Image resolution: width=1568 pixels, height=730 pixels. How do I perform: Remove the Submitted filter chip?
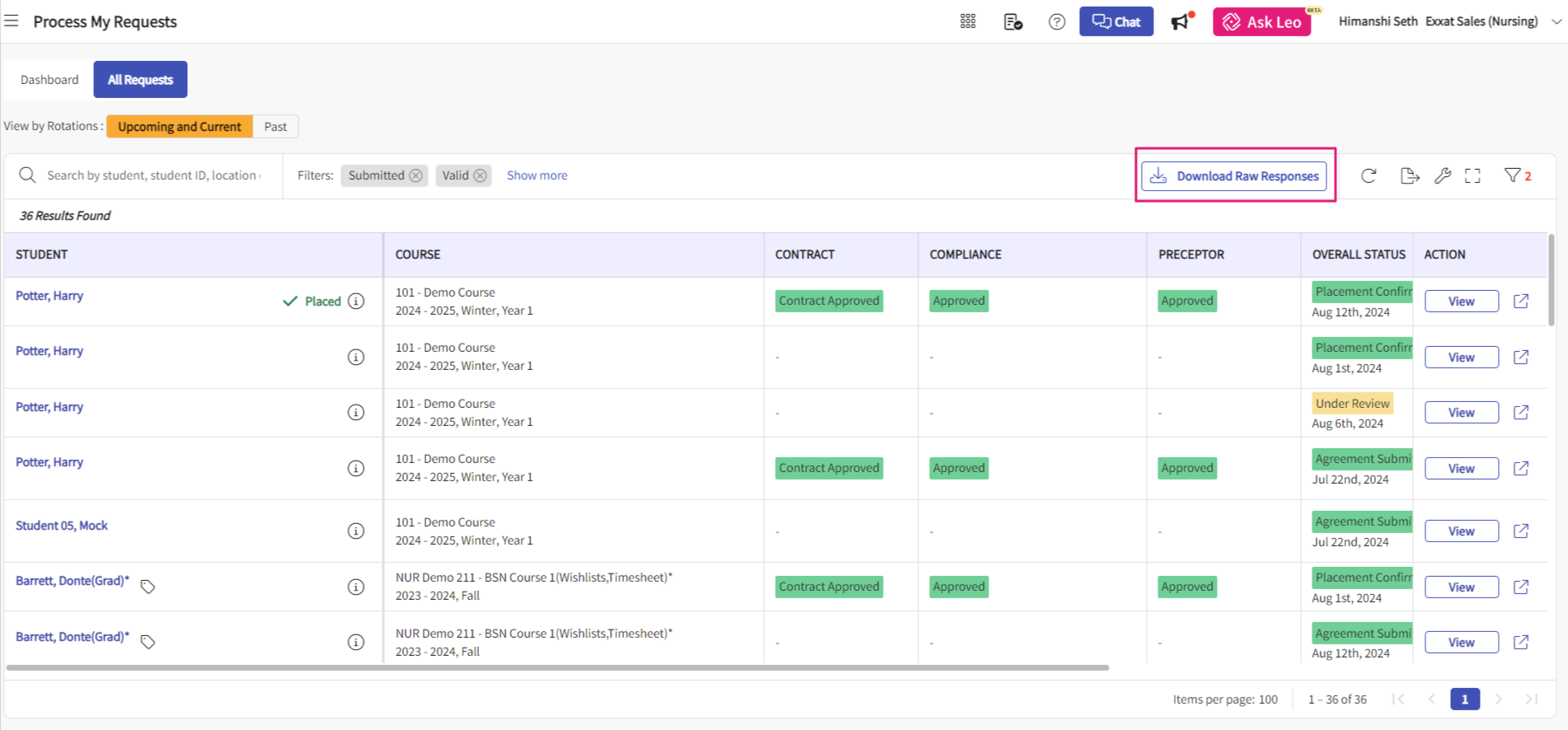pyautogui.click(x=416, y=175)
